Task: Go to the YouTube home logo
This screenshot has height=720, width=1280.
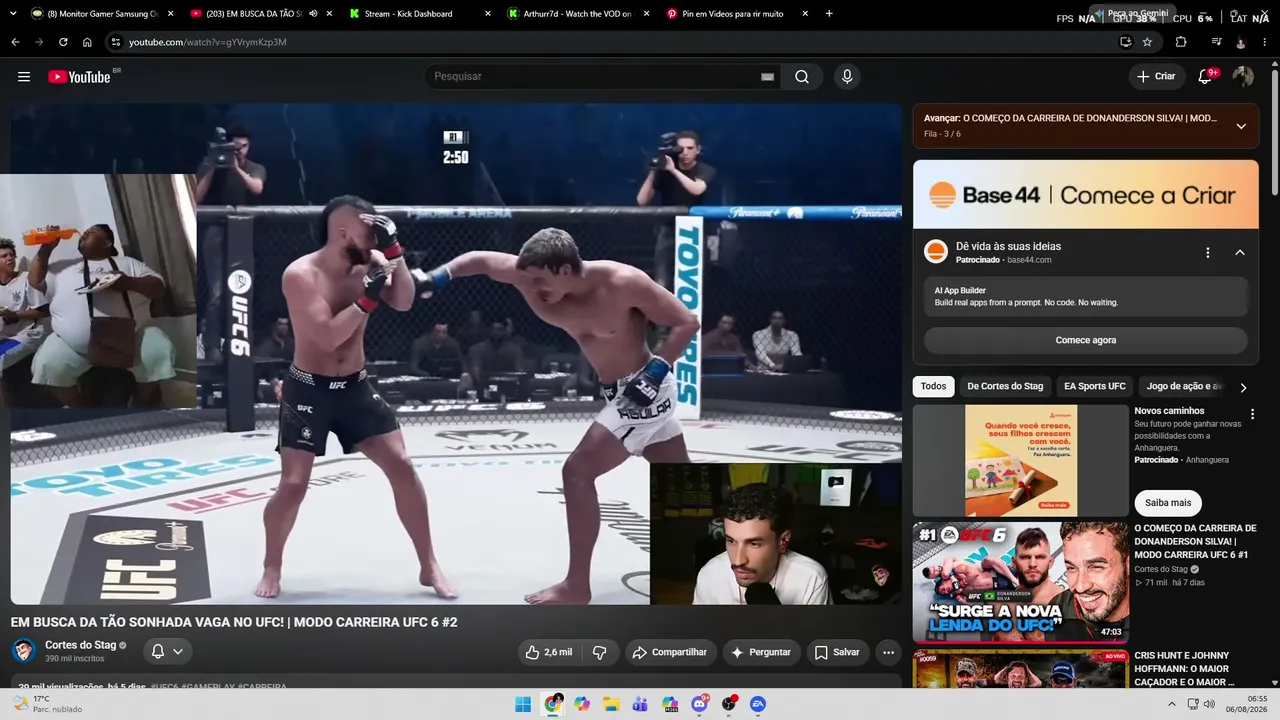Action: point(80,77)
